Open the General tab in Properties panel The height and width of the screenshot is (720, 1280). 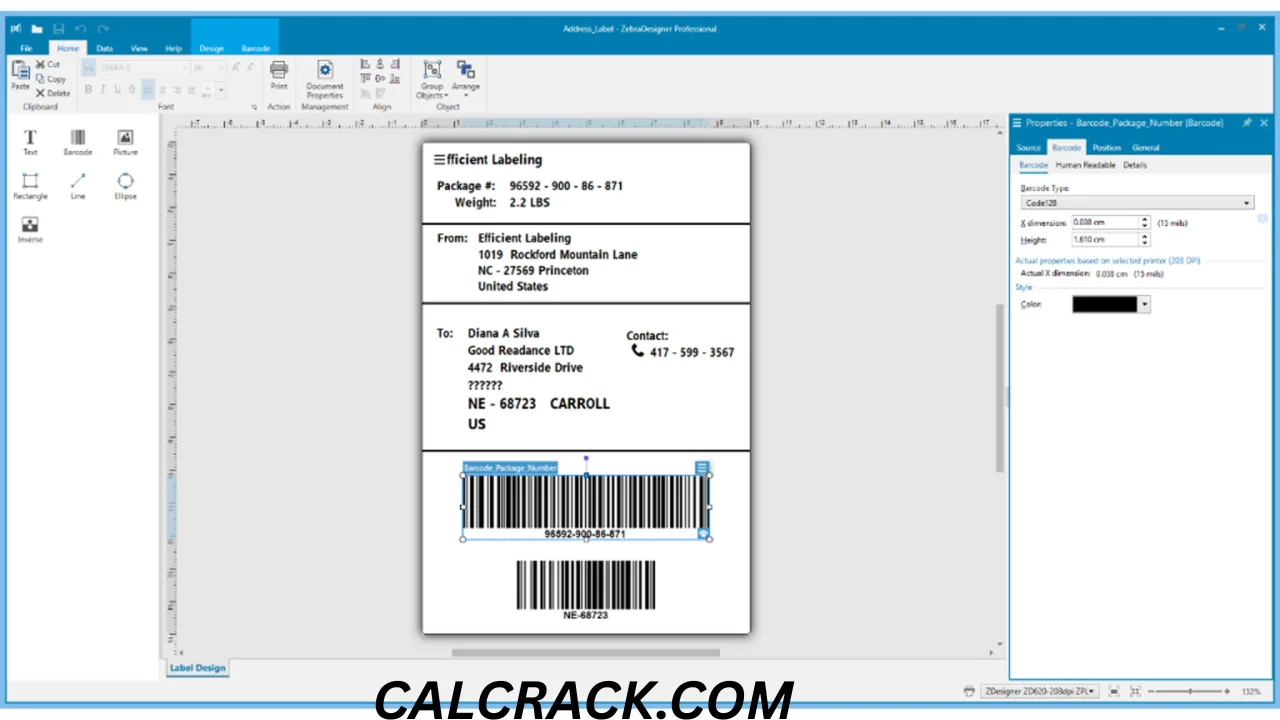point(1146,147)
